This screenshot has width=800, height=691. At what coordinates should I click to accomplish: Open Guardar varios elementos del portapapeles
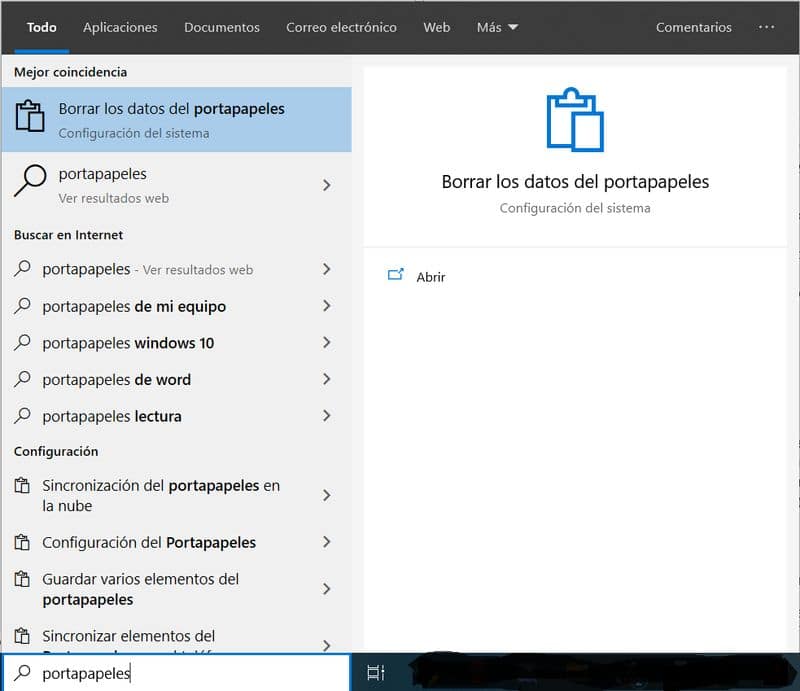click(x=177, y=589)
